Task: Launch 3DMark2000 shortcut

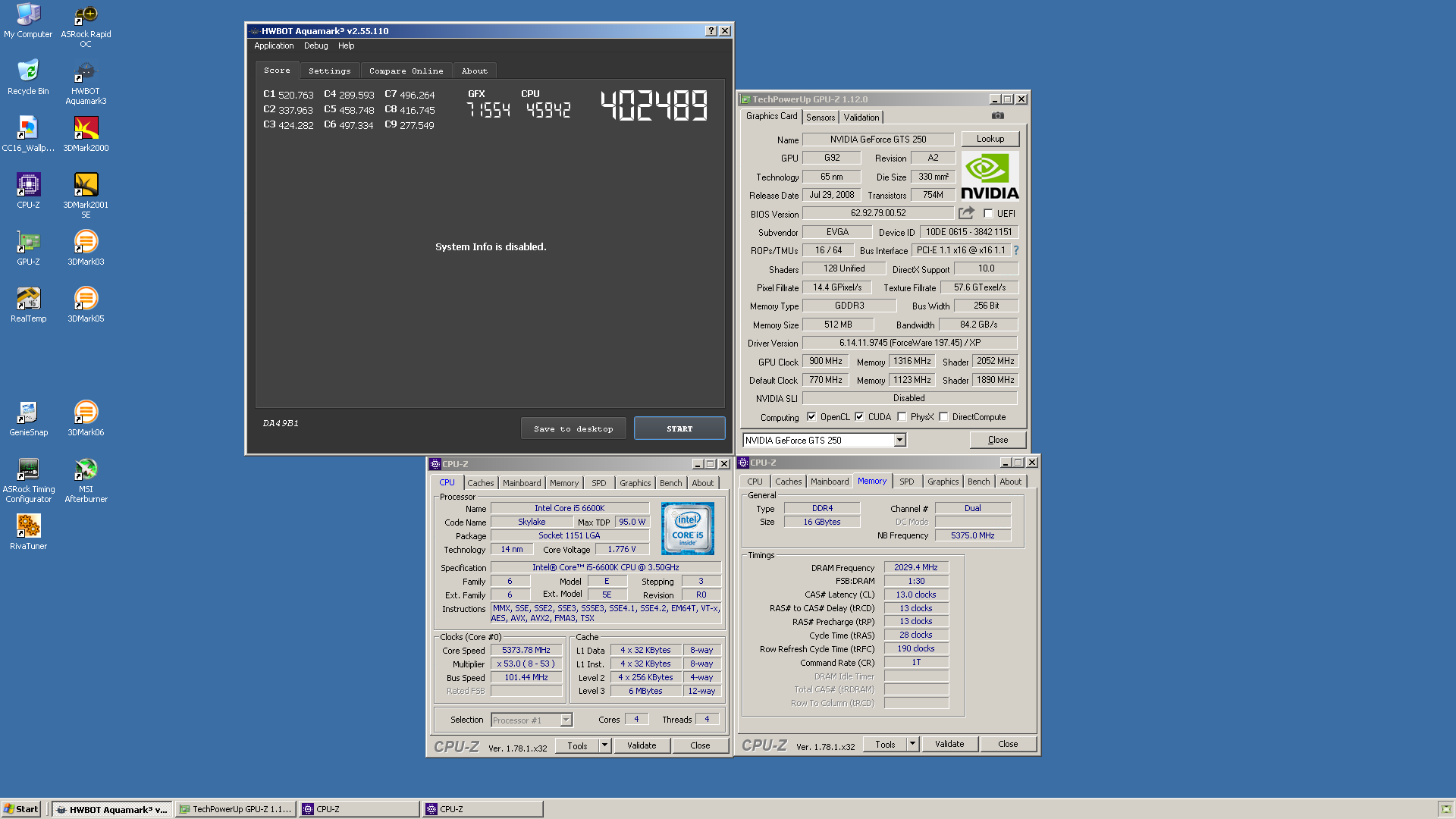Action: (86, 134)
